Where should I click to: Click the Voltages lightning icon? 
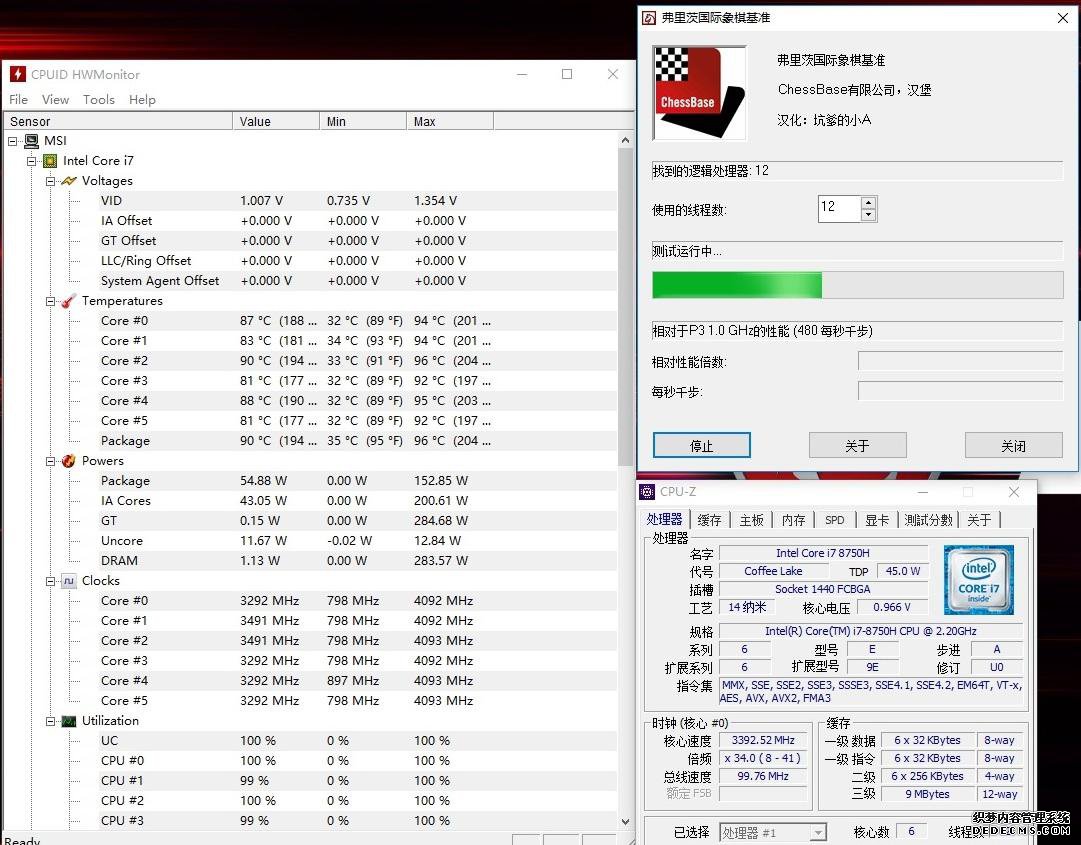tap(69, 181)
